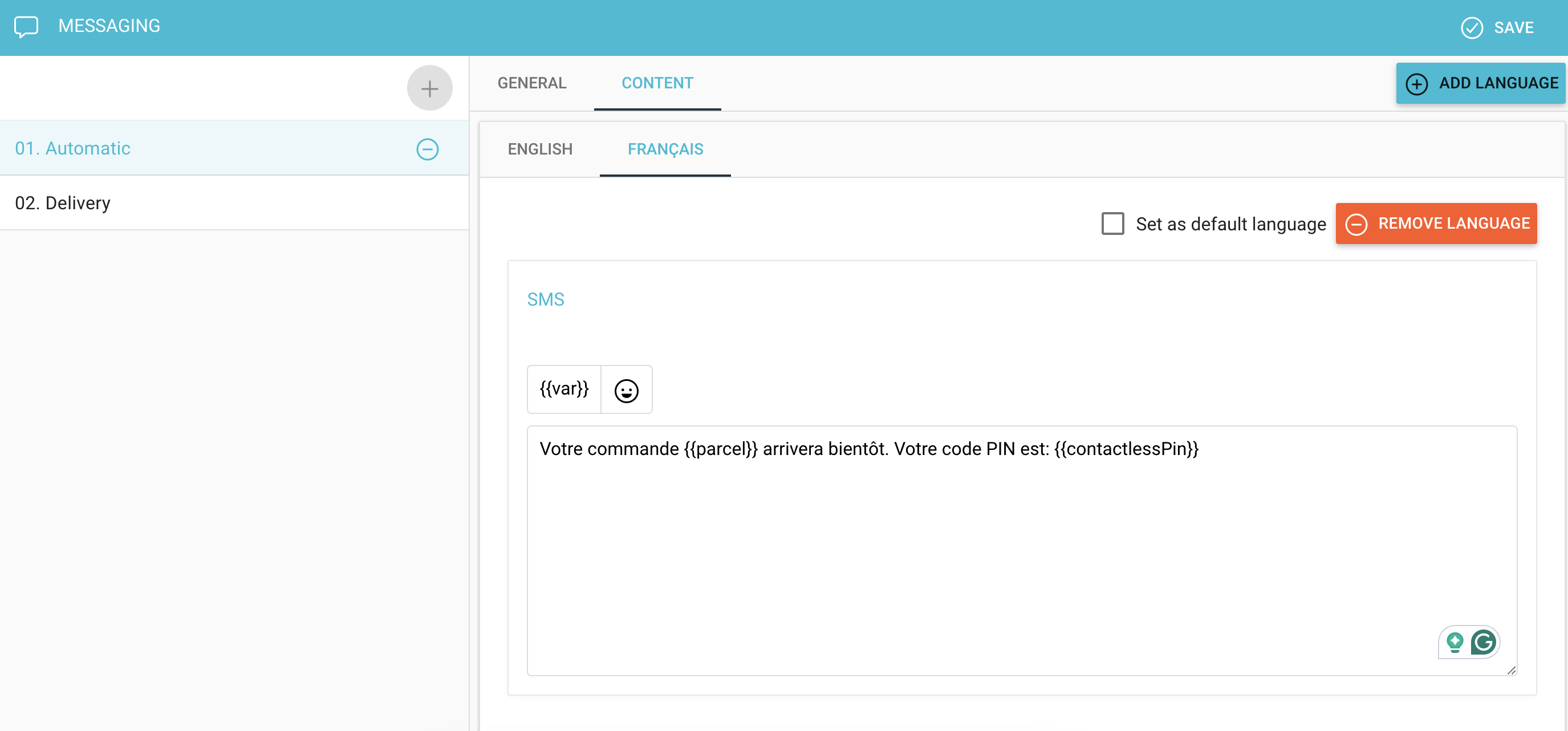Click the gray plus button to add a message
Screen dimensions: 1568x731
(x=429, y=88)
